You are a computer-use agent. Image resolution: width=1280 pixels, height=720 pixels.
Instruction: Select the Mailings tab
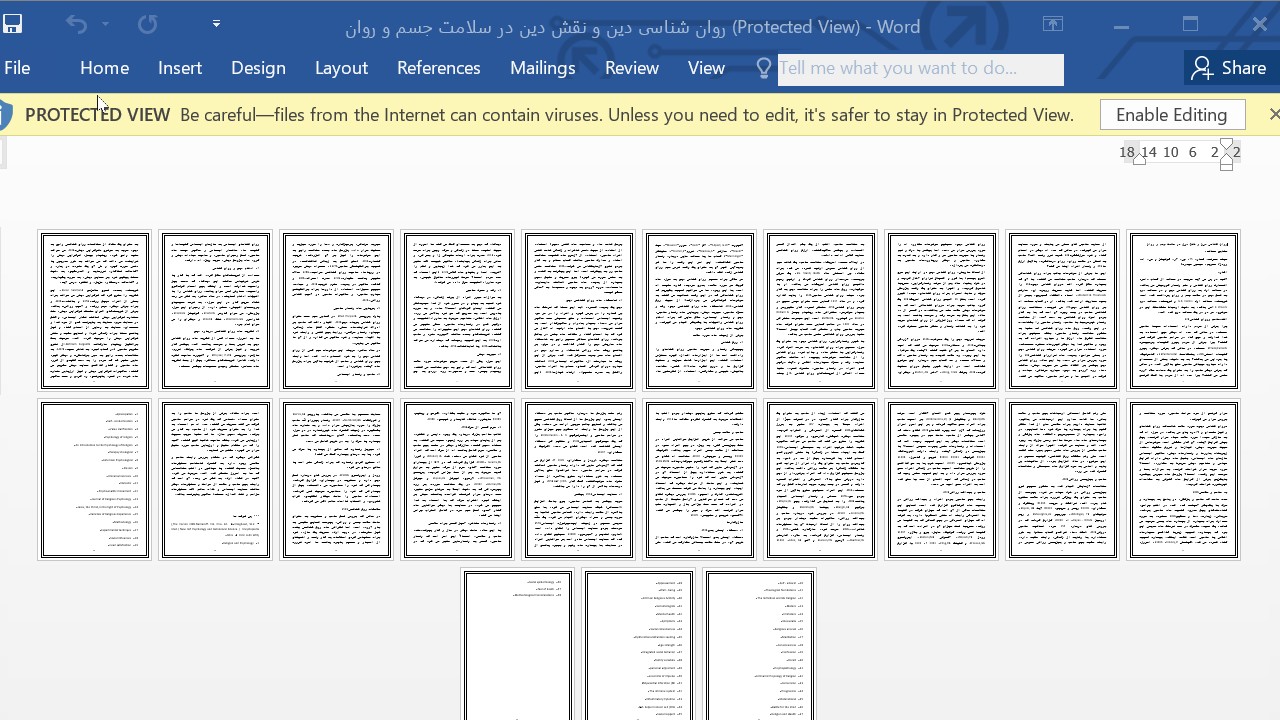(542, 68)
